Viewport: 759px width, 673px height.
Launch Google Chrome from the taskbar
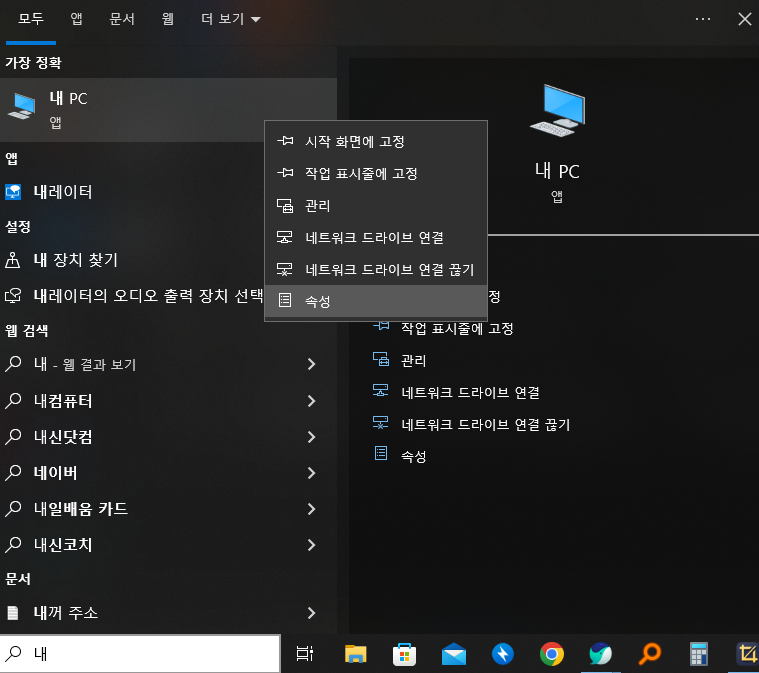point(552,654)
